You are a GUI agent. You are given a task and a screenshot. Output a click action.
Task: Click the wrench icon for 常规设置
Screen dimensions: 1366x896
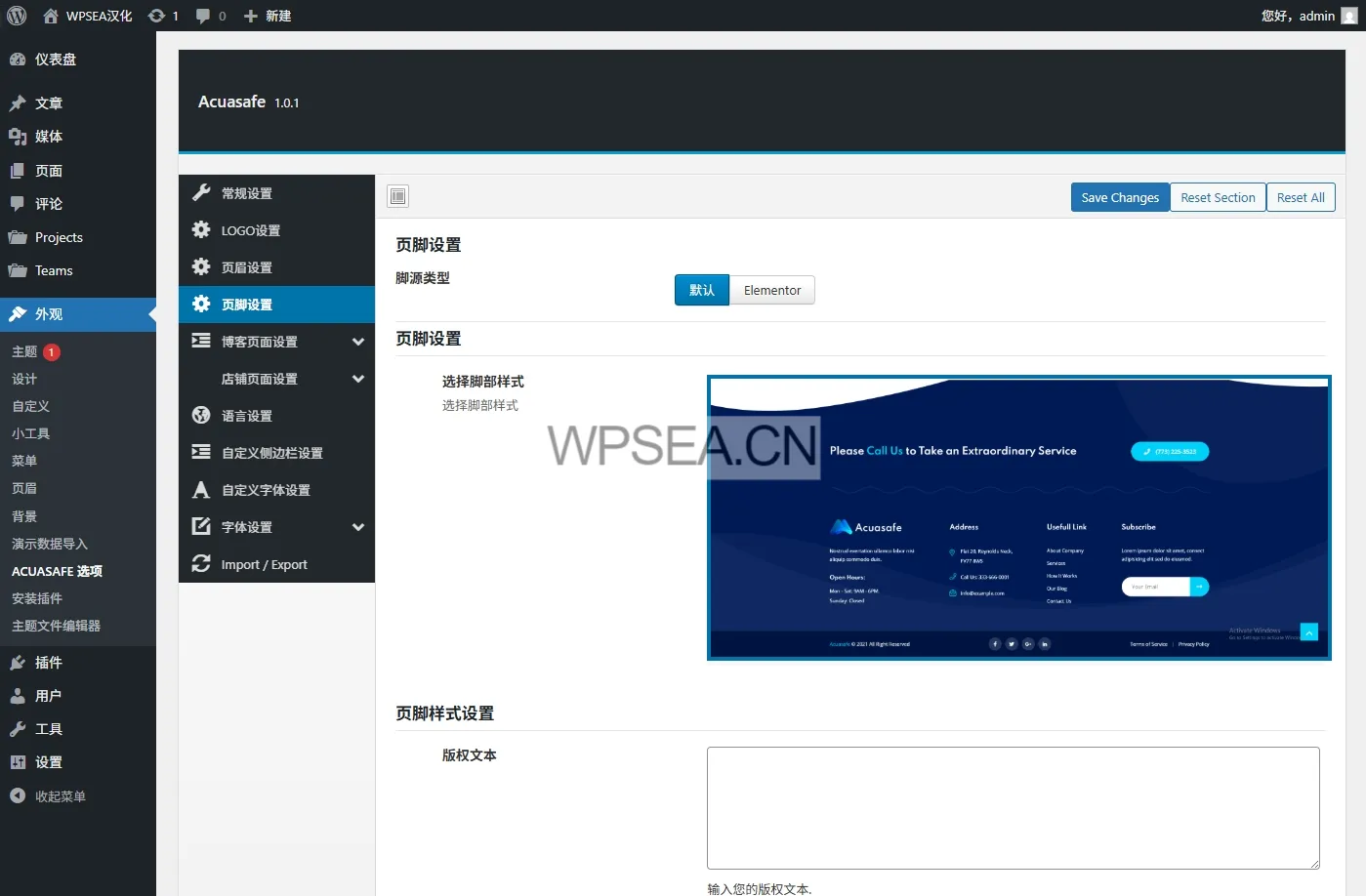pos(201,193)
